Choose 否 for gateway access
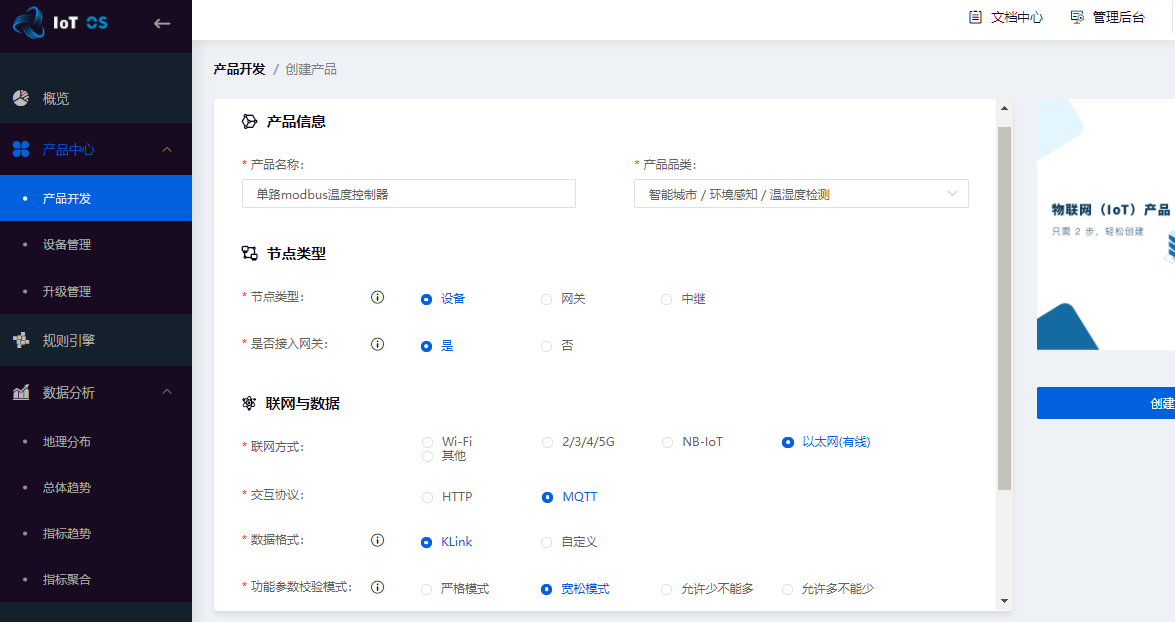Viewport: 1175px width, 622px height. [546, 346]
